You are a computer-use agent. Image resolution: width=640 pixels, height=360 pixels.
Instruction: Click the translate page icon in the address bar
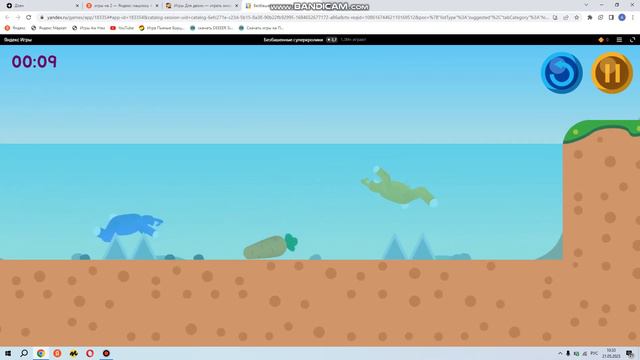[555, 18]
